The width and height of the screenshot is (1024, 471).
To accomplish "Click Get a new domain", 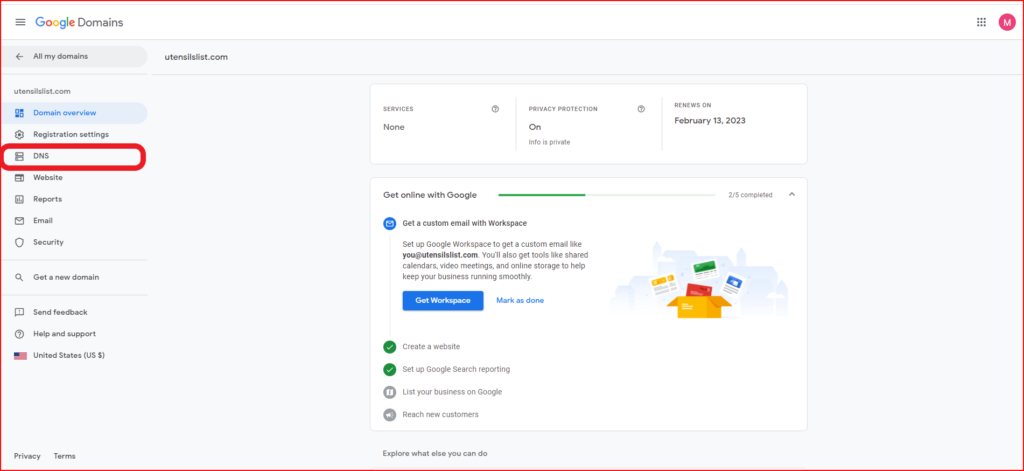I will 74,278.
